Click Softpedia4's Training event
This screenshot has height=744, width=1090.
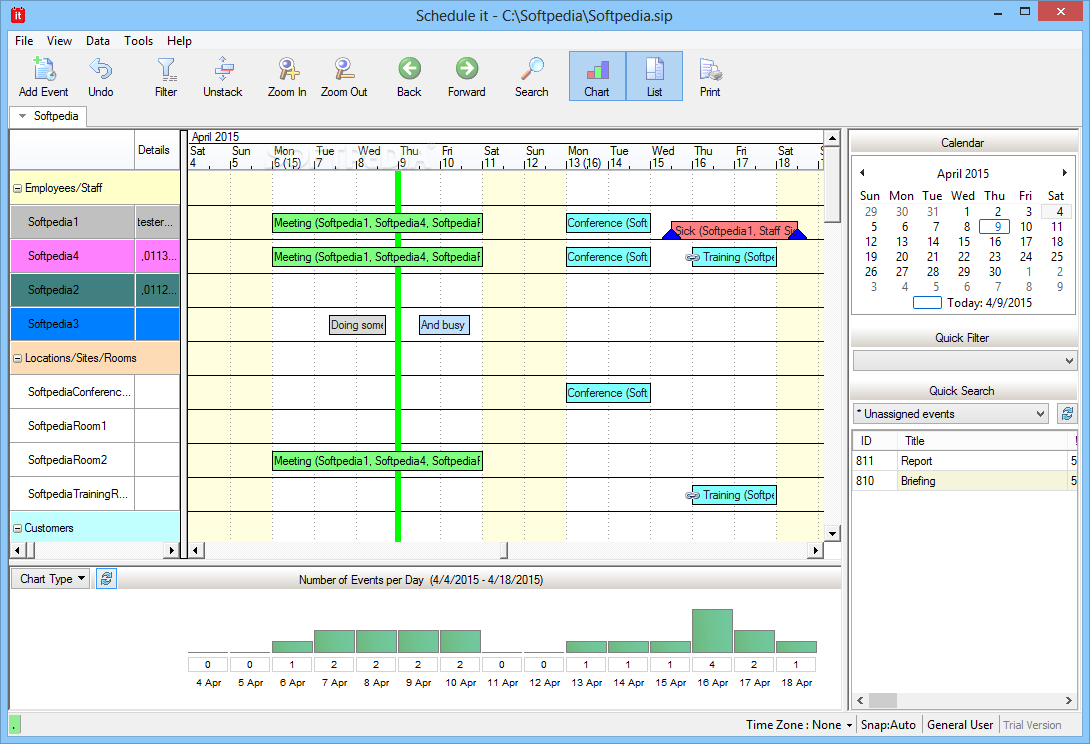tap(734, 257)
